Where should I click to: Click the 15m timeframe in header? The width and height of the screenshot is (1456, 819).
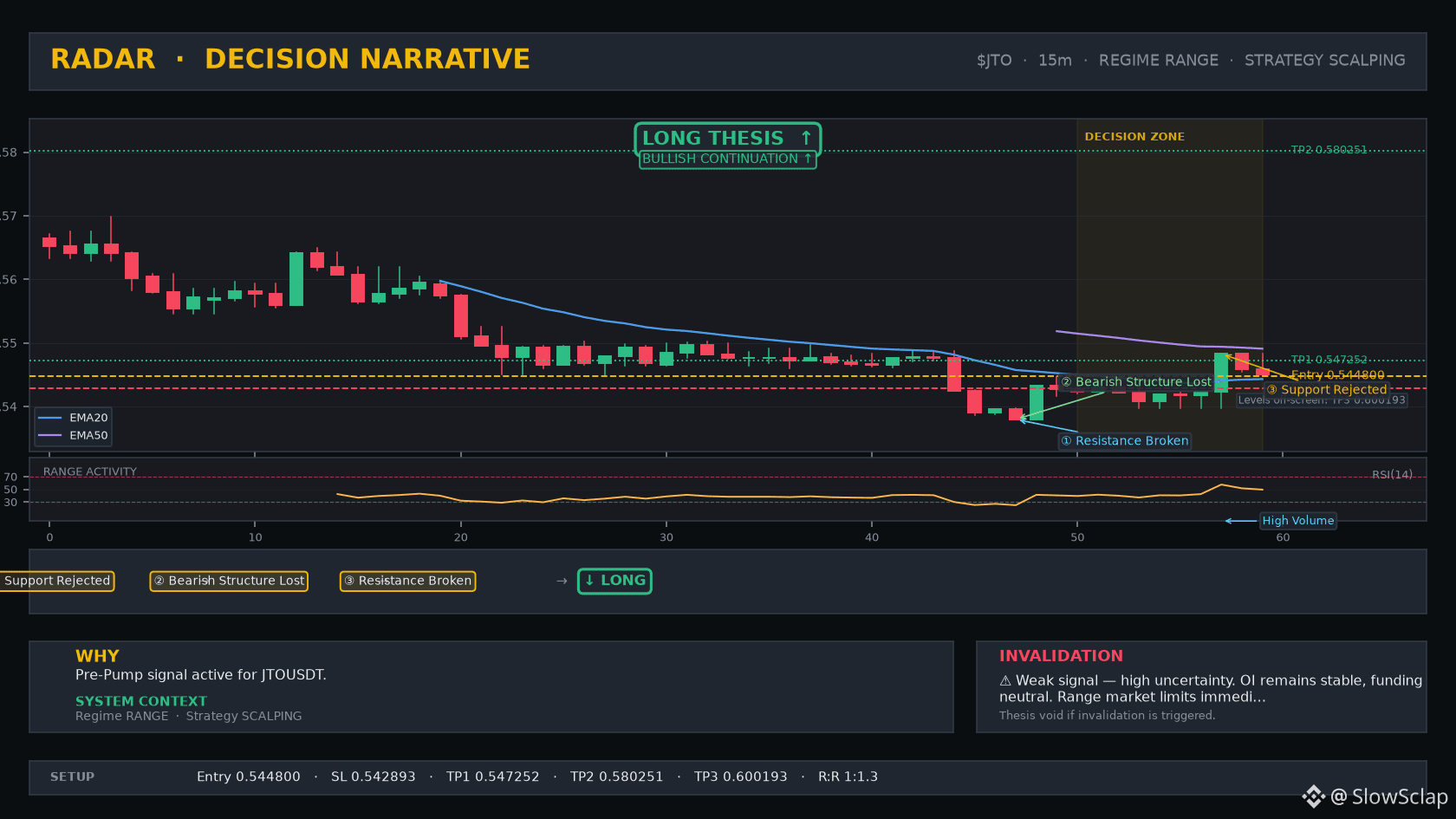[1055, 61]
